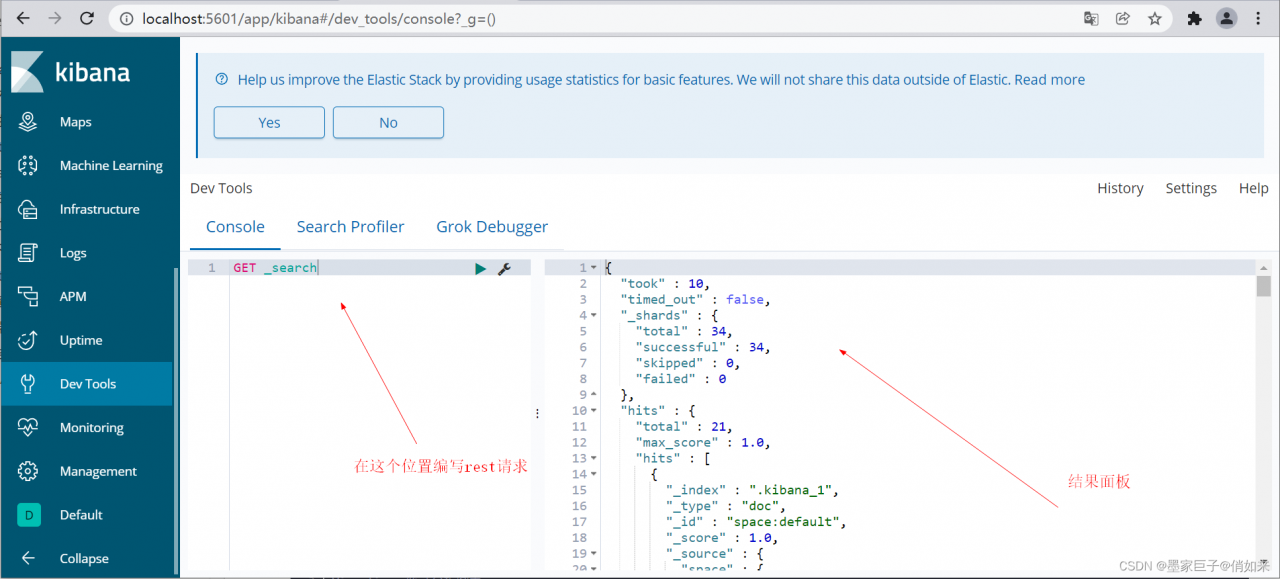Click the "_index" : ".kibana_1" line
Image resolution: width=1280 pixels, height=579 pixels.
pyautogui.click(x=752, y=491)
